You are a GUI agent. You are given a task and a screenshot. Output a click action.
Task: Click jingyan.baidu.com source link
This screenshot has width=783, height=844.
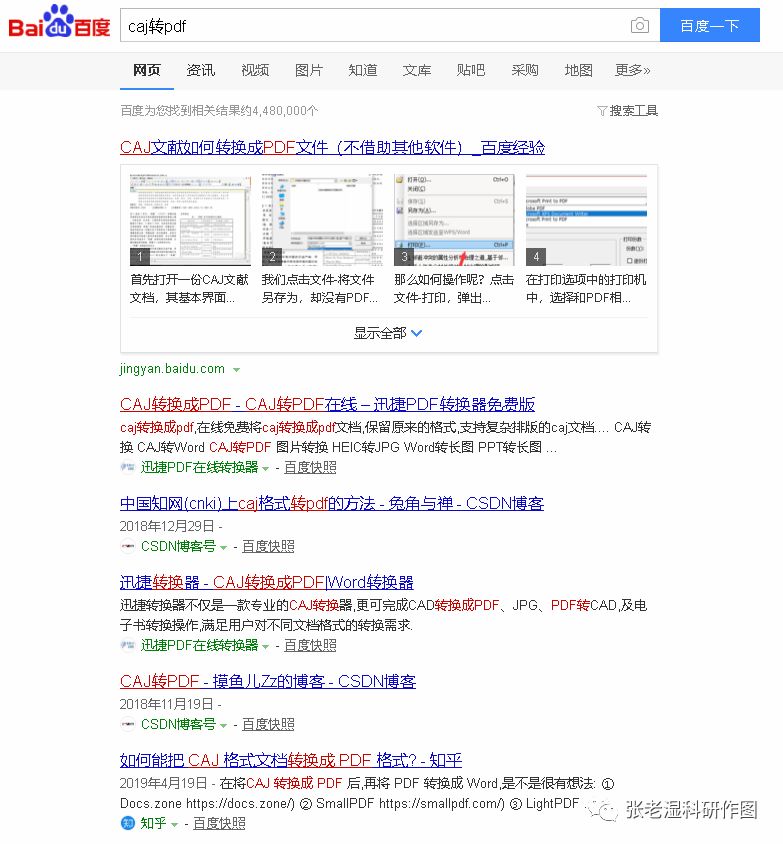click(172, 369)
